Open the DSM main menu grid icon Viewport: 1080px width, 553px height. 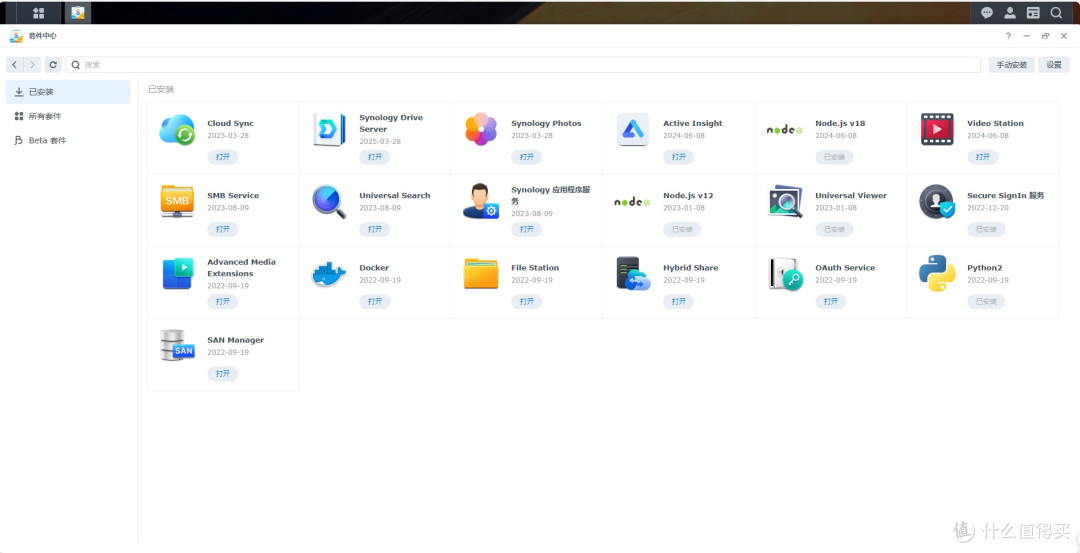(39, 13)
